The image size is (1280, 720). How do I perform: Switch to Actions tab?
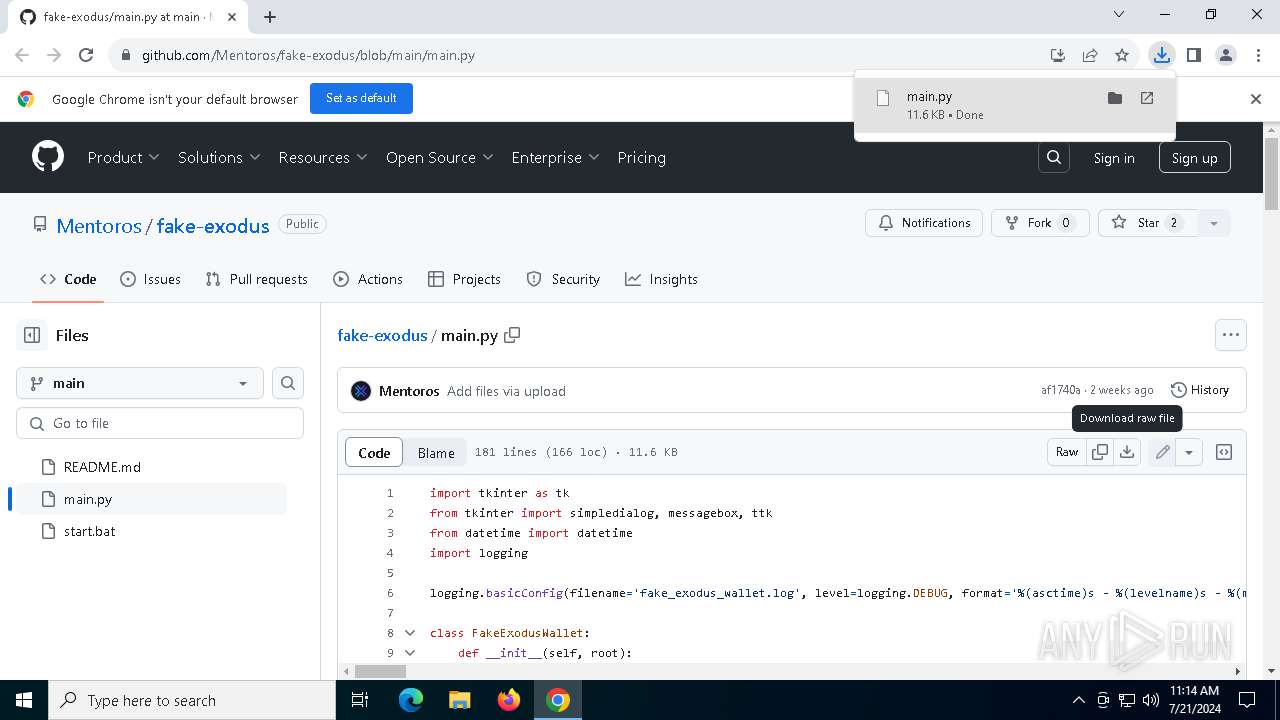coord(368,279)
